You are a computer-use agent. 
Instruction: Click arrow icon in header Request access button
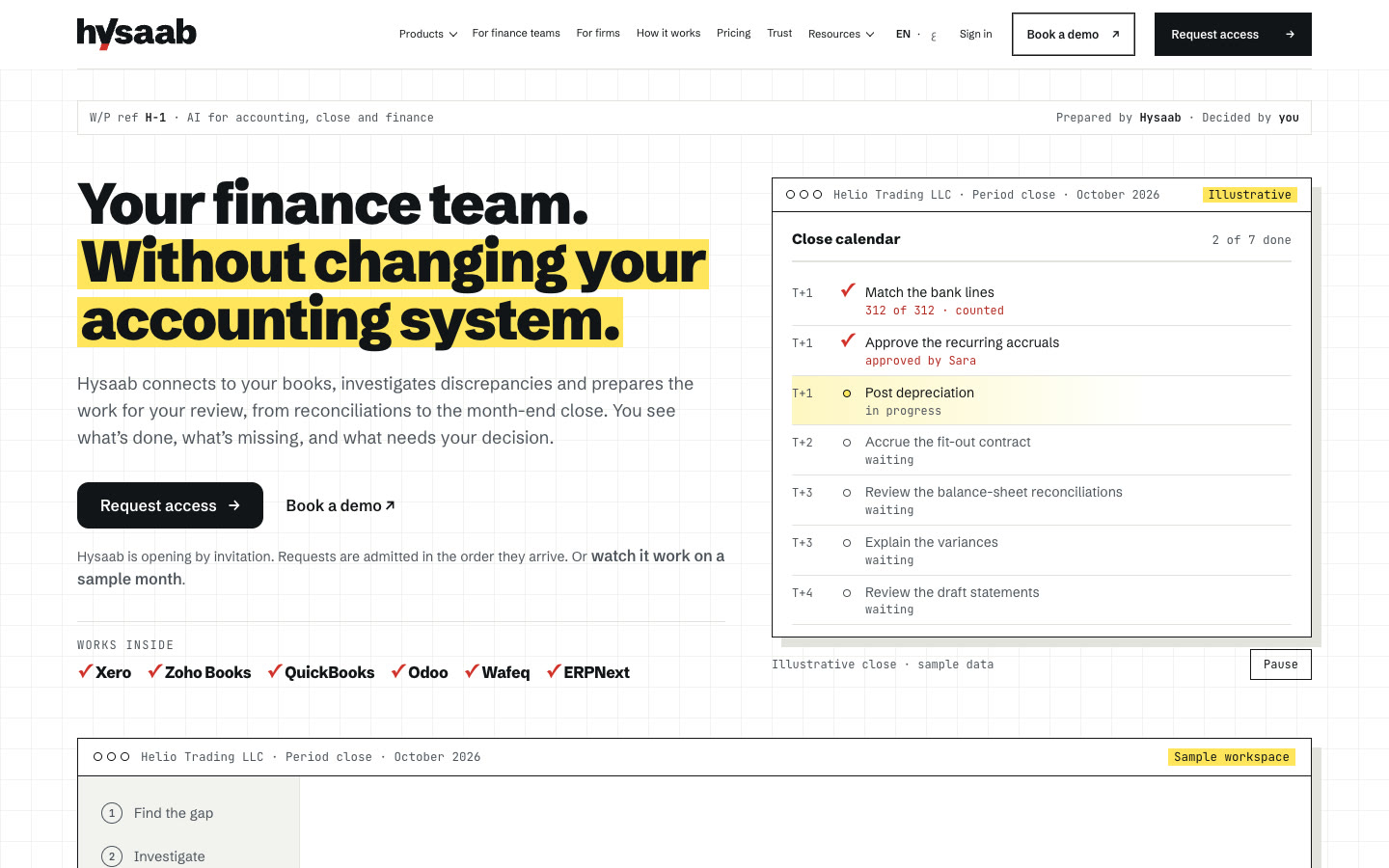click(x=1290, y=35)
